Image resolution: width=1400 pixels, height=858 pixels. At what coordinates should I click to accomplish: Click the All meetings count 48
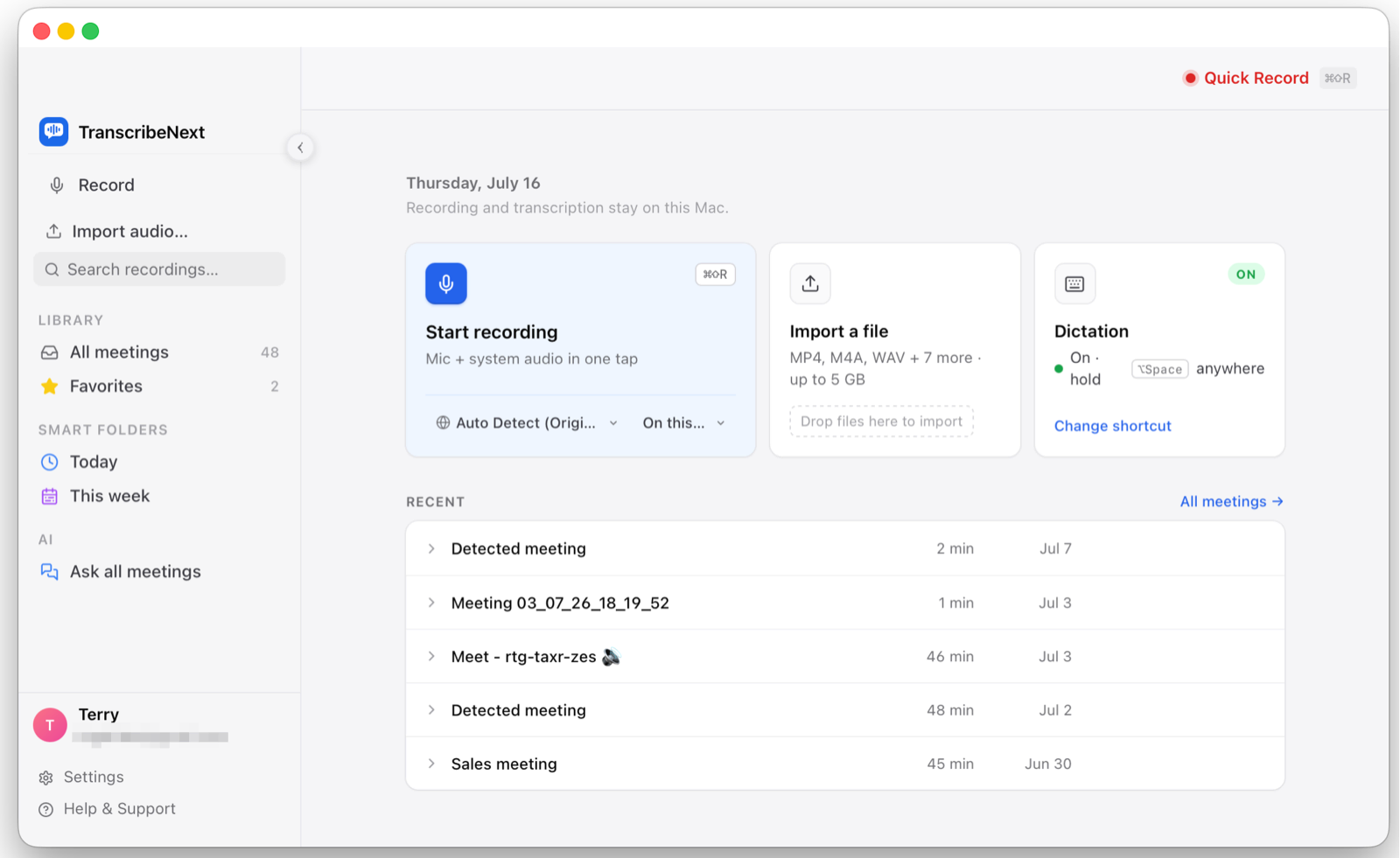(x=269, y=352)
